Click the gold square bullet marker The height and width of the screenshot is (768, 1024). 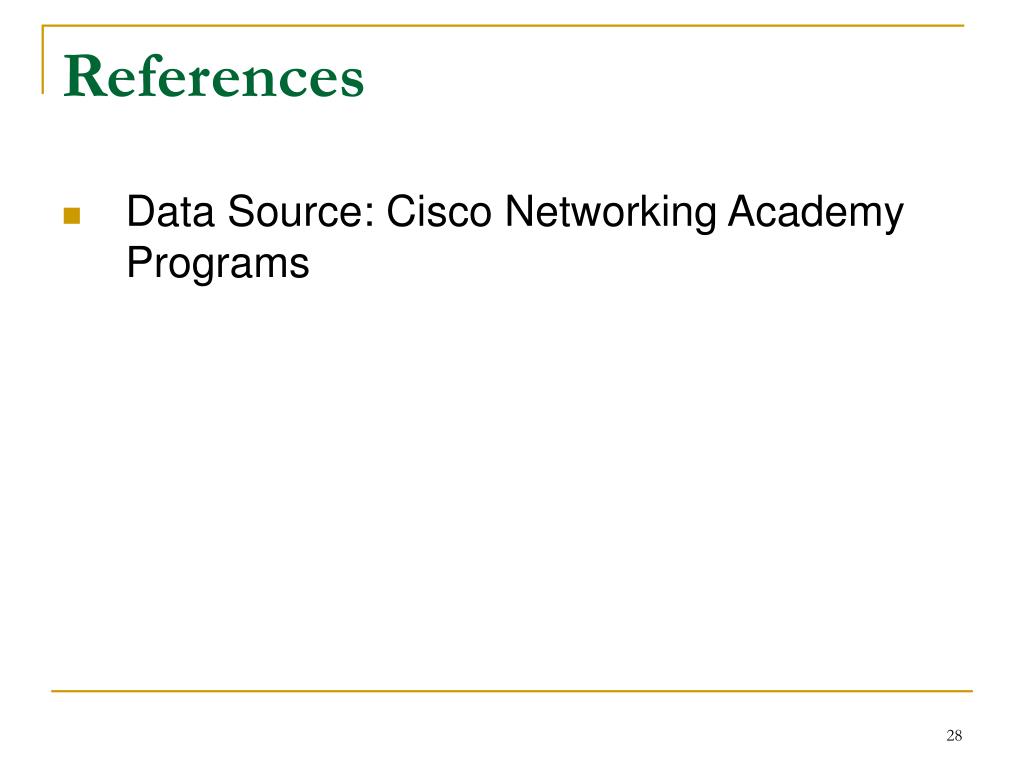coord(72,216)
